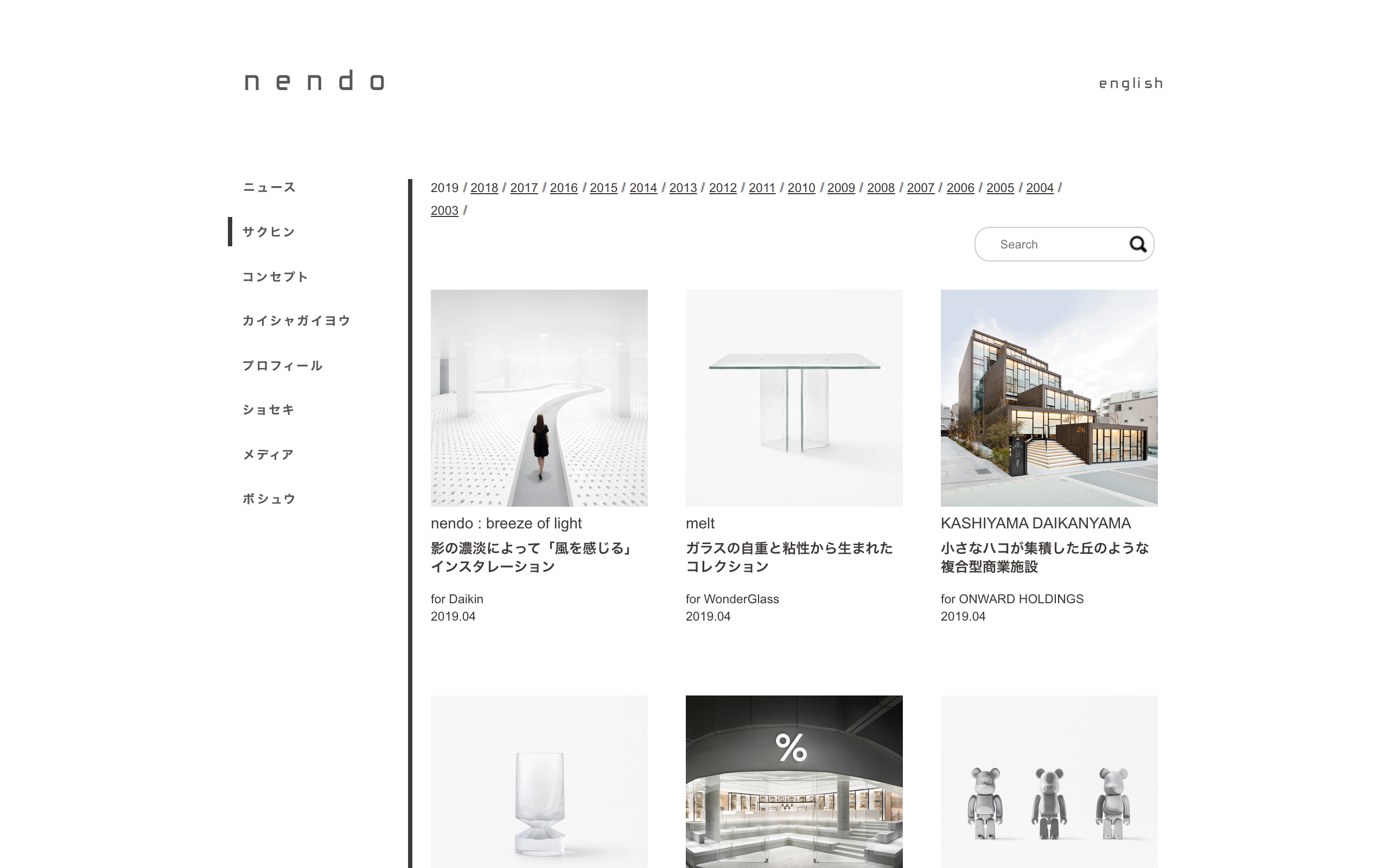This screenshot has height=868, width=1389.
Task: Open the glass tumbler project thumbnail
Action: 539,781
